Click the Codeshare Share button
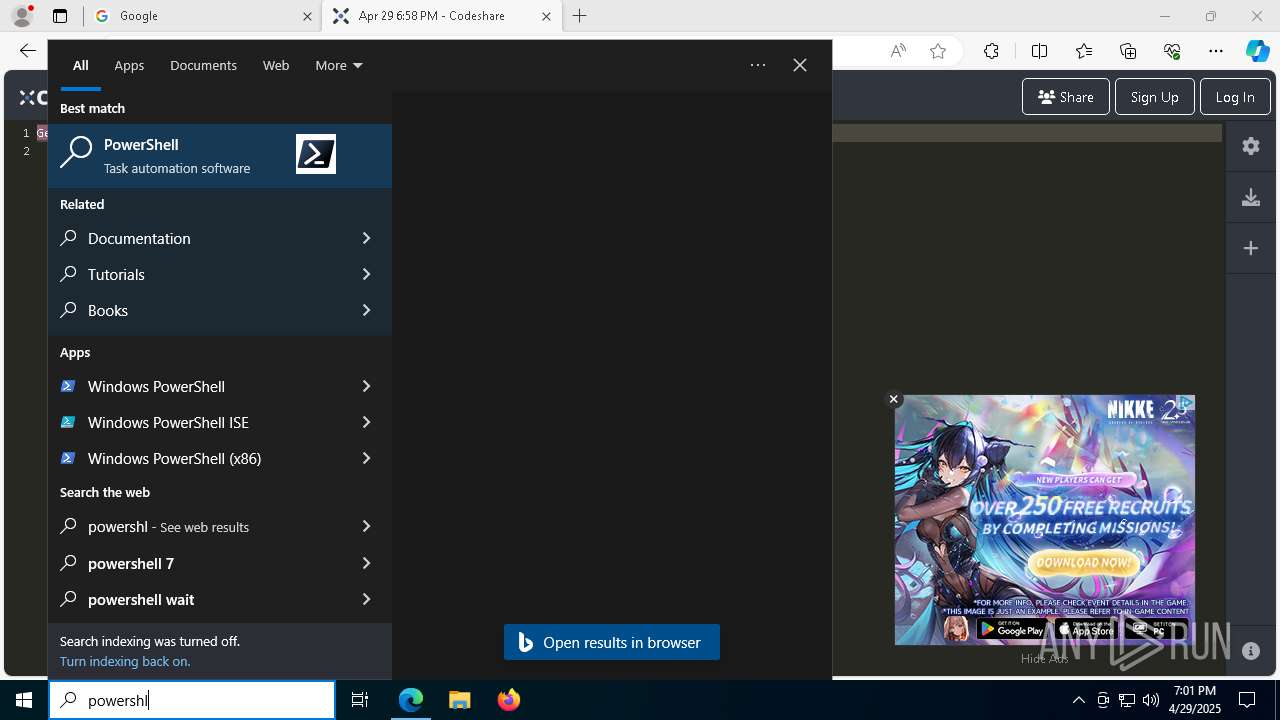This screenshot has width=1280, height=720. point(1066,97)
